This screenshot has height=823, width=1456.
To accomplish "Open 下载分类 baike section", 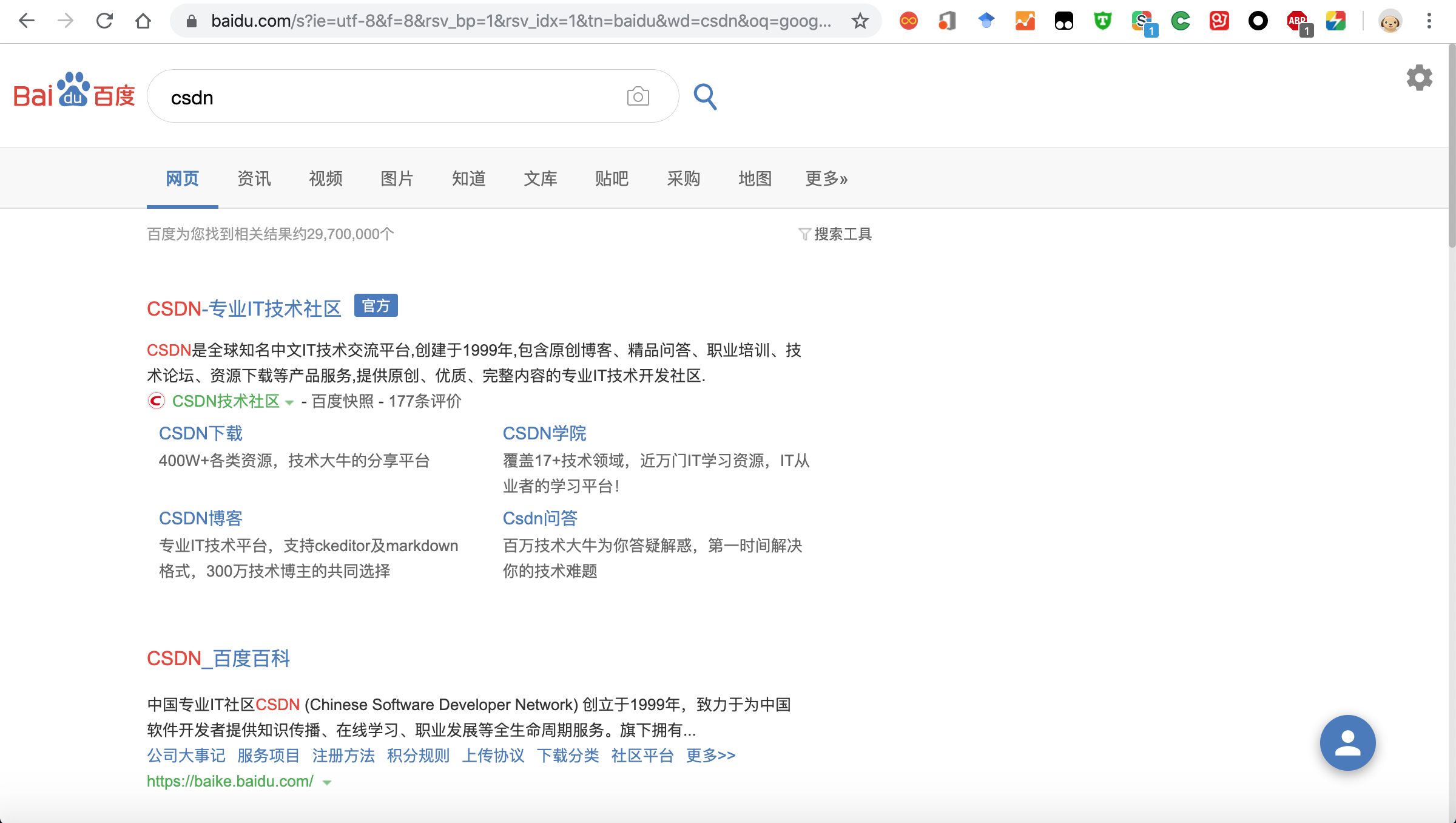I will click(x=568, y=756).
